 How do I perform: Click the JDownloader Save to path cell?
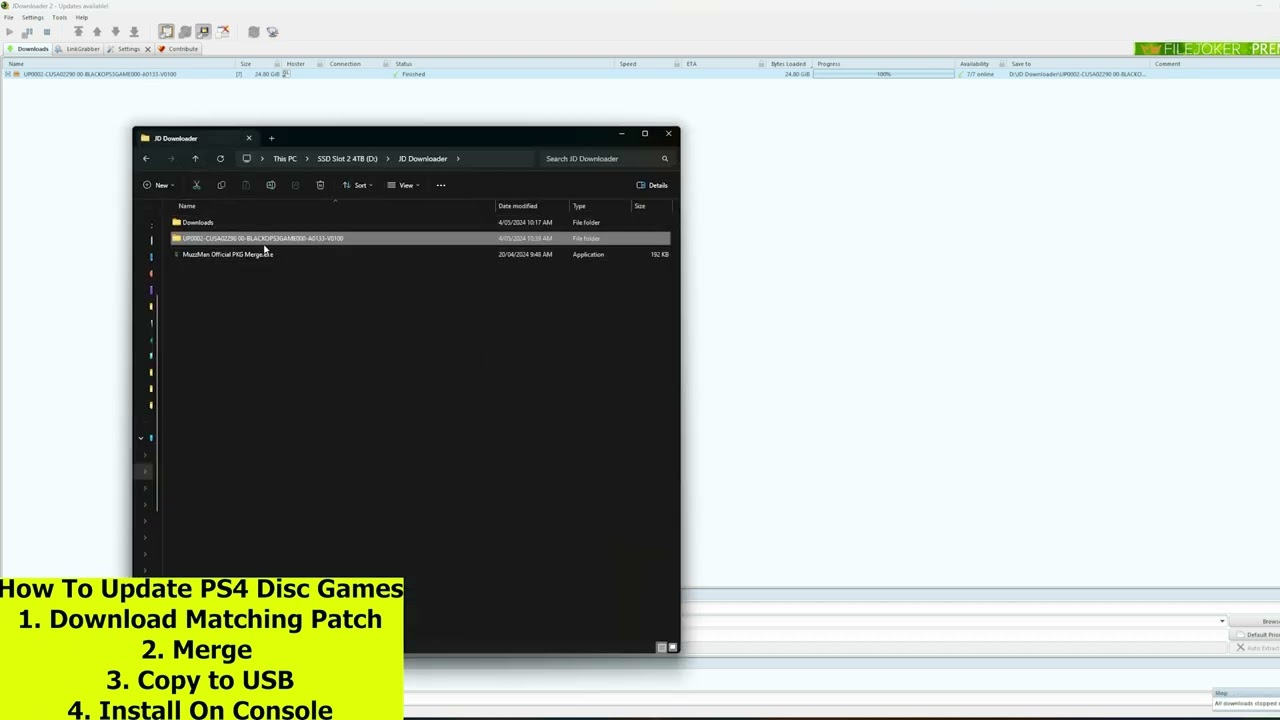point(1077,74)
